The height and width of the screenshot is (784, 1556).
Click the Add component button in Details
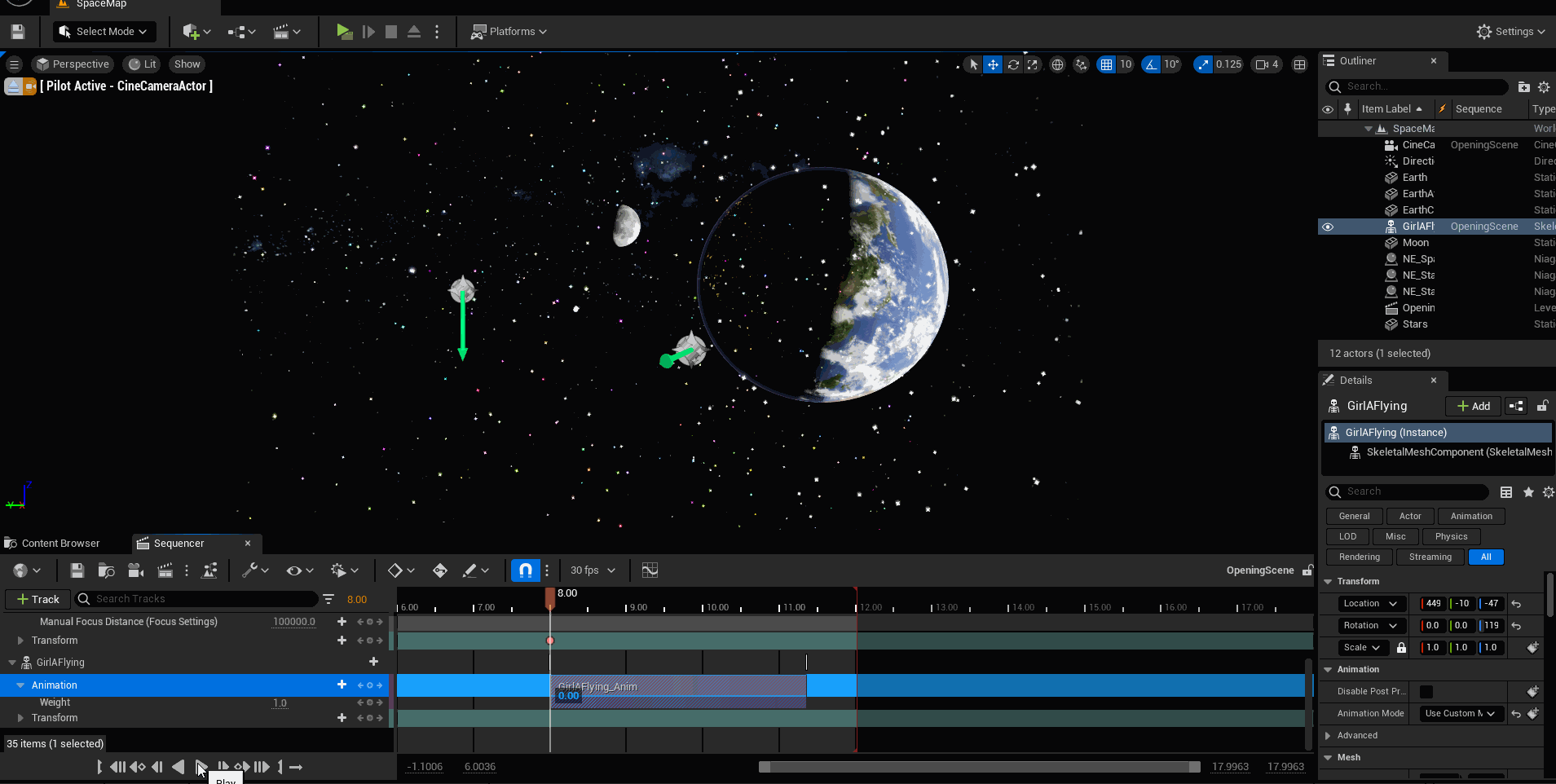coord(1473,406)
